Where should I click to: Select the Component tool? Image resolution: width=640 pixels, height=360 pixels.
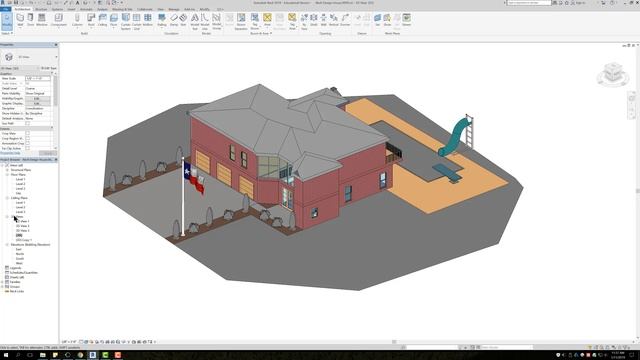tap(58, 20)
